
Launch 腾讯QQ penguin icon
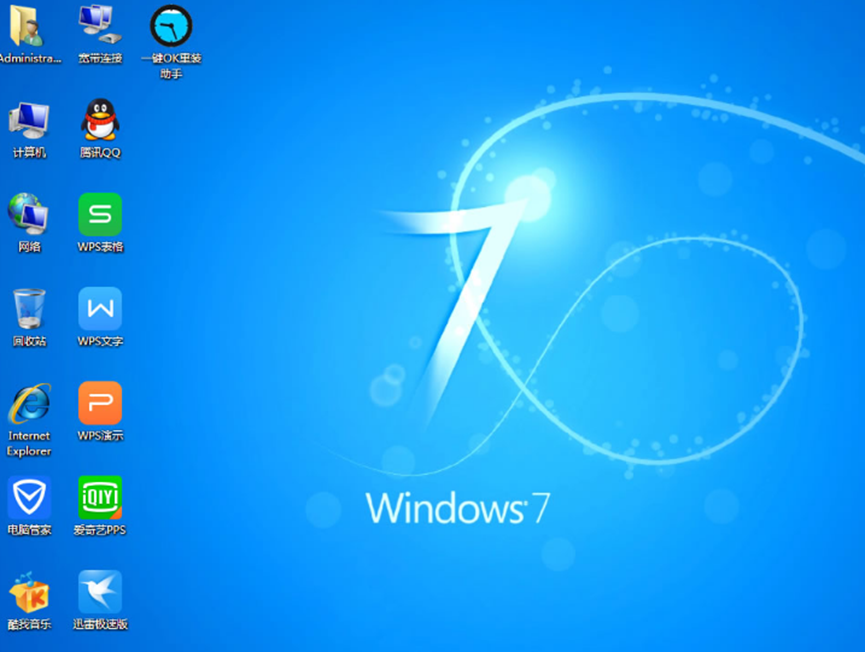(x=100, y=121)
